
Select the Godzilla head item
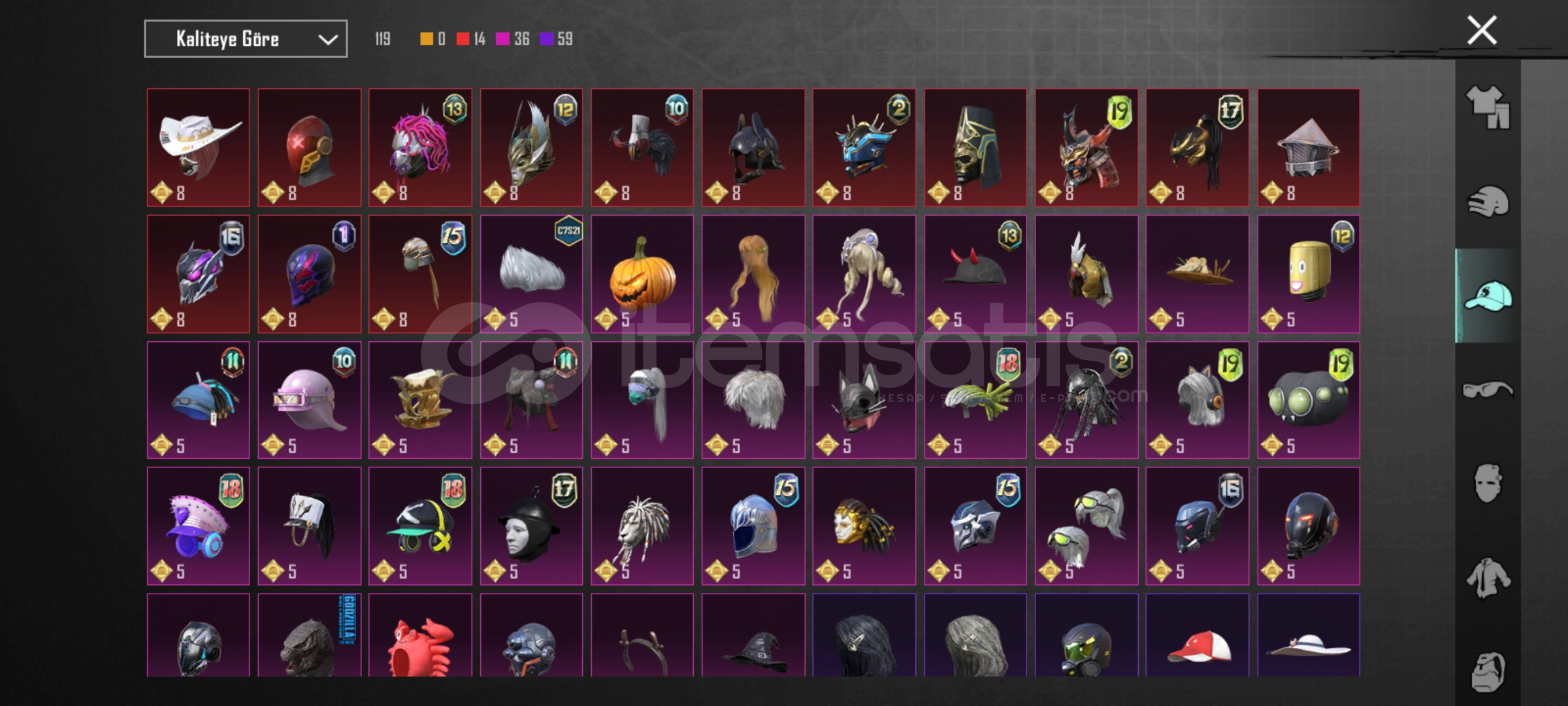[x=310, y=635]
